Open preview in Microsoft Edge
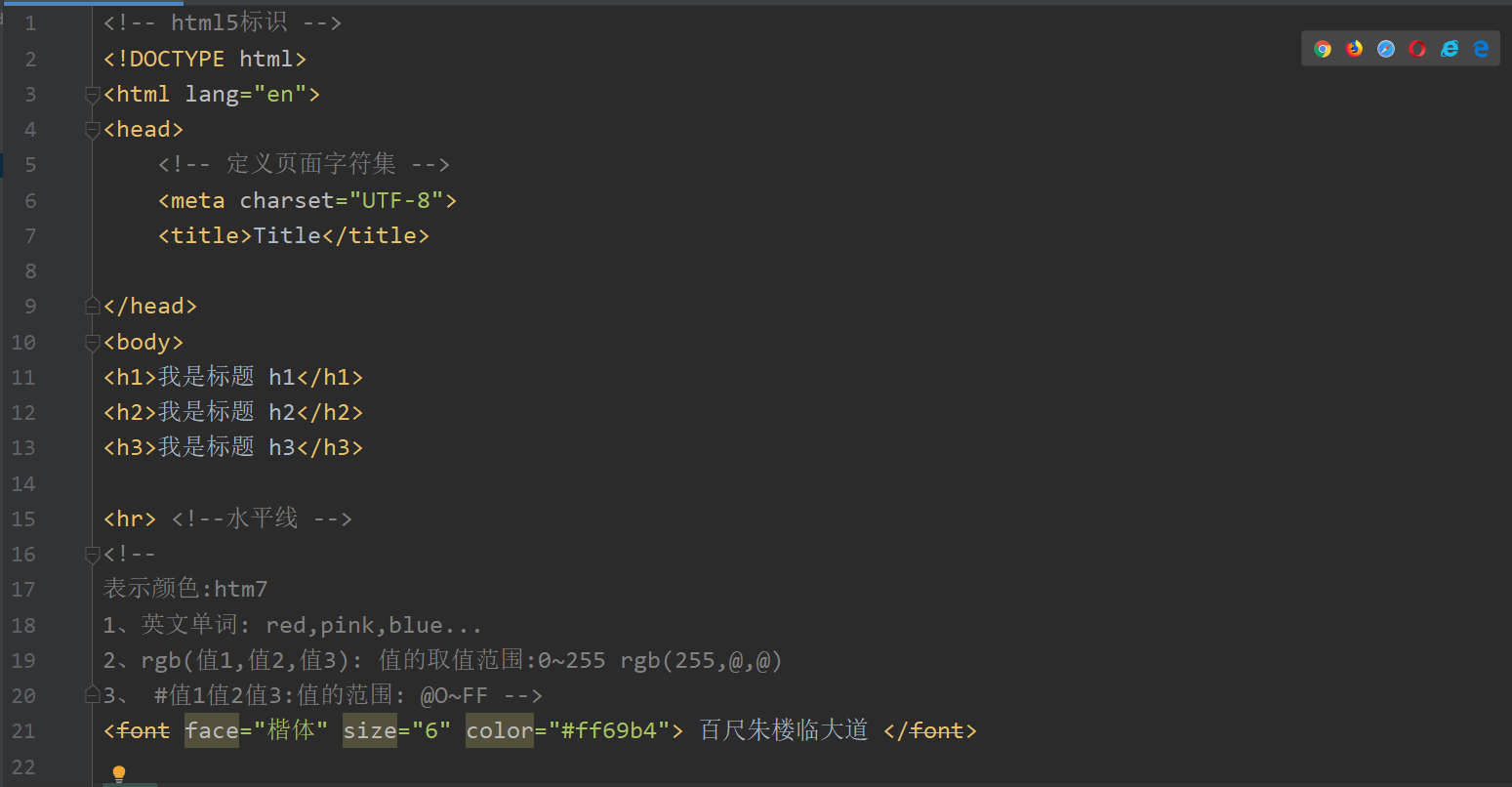The width and height of the screenshot is (1512, 787). (x=1481, y=49)
